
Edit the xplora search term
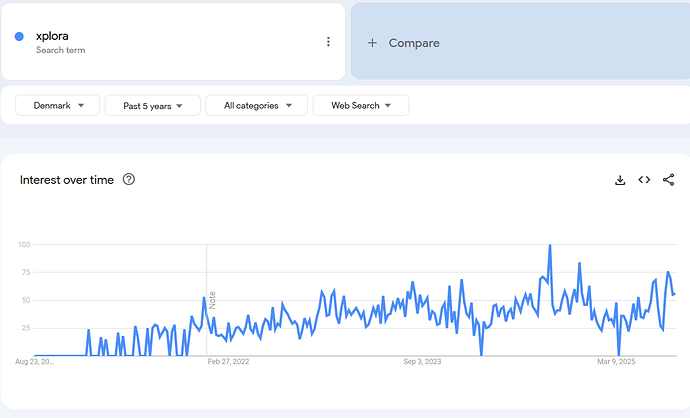(x=52, y=36)
